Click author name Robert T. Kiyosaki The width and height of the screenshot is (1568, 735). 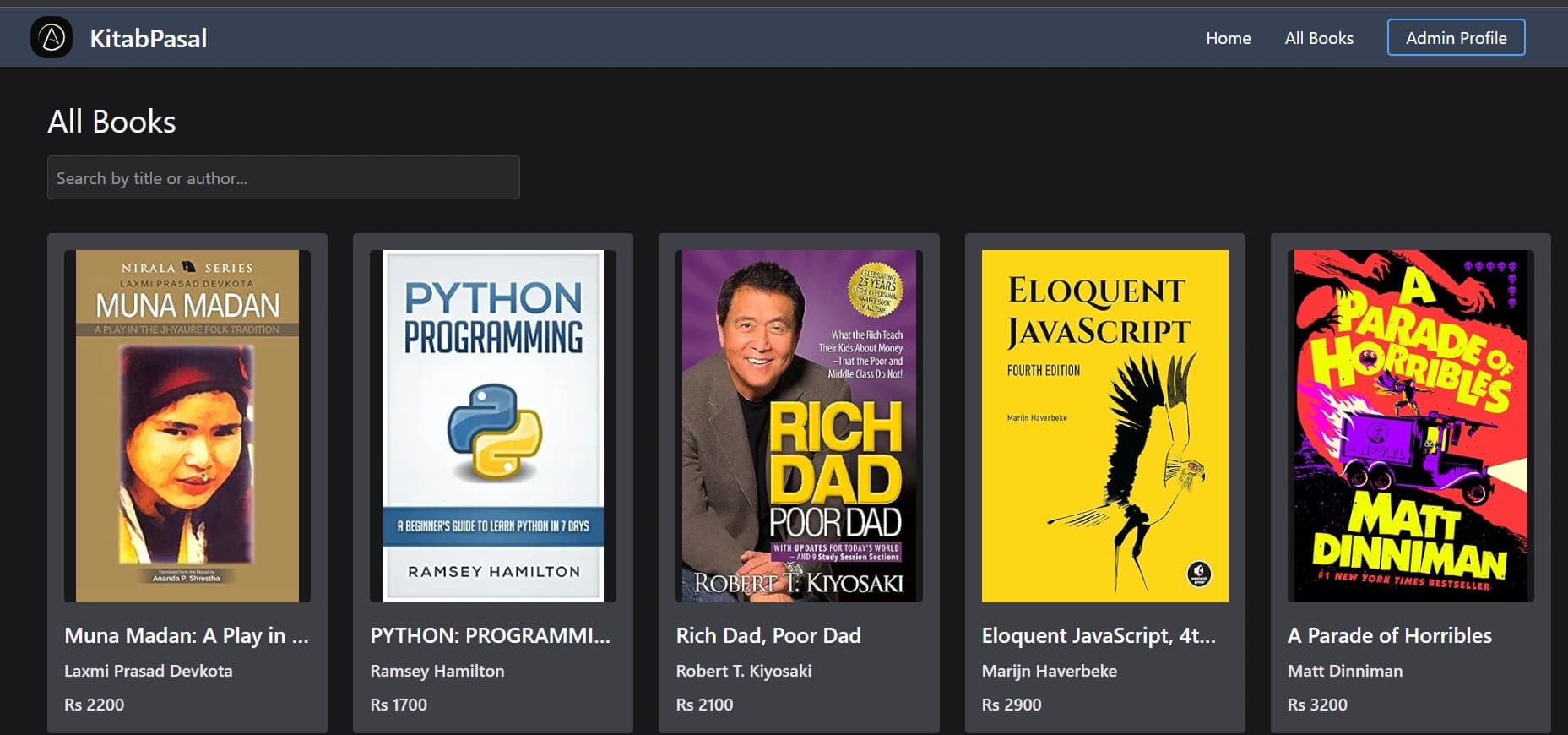point(744,671)
